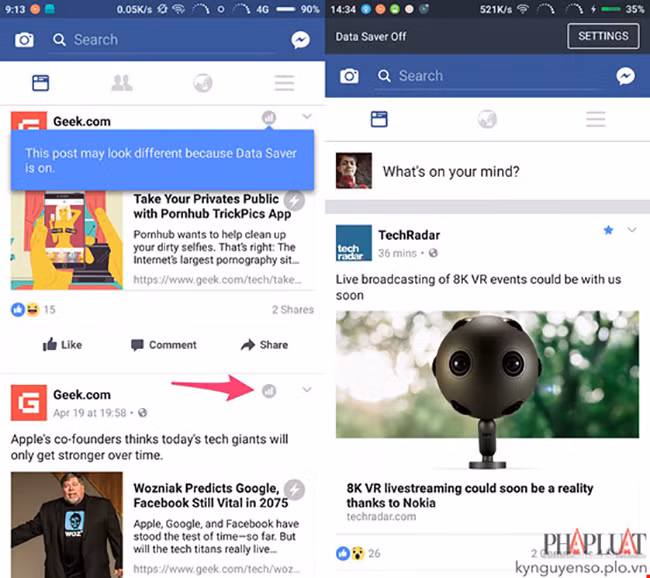
Task: Open 'Take Your Privates Public' article title
Action: [x=212, y=206]
